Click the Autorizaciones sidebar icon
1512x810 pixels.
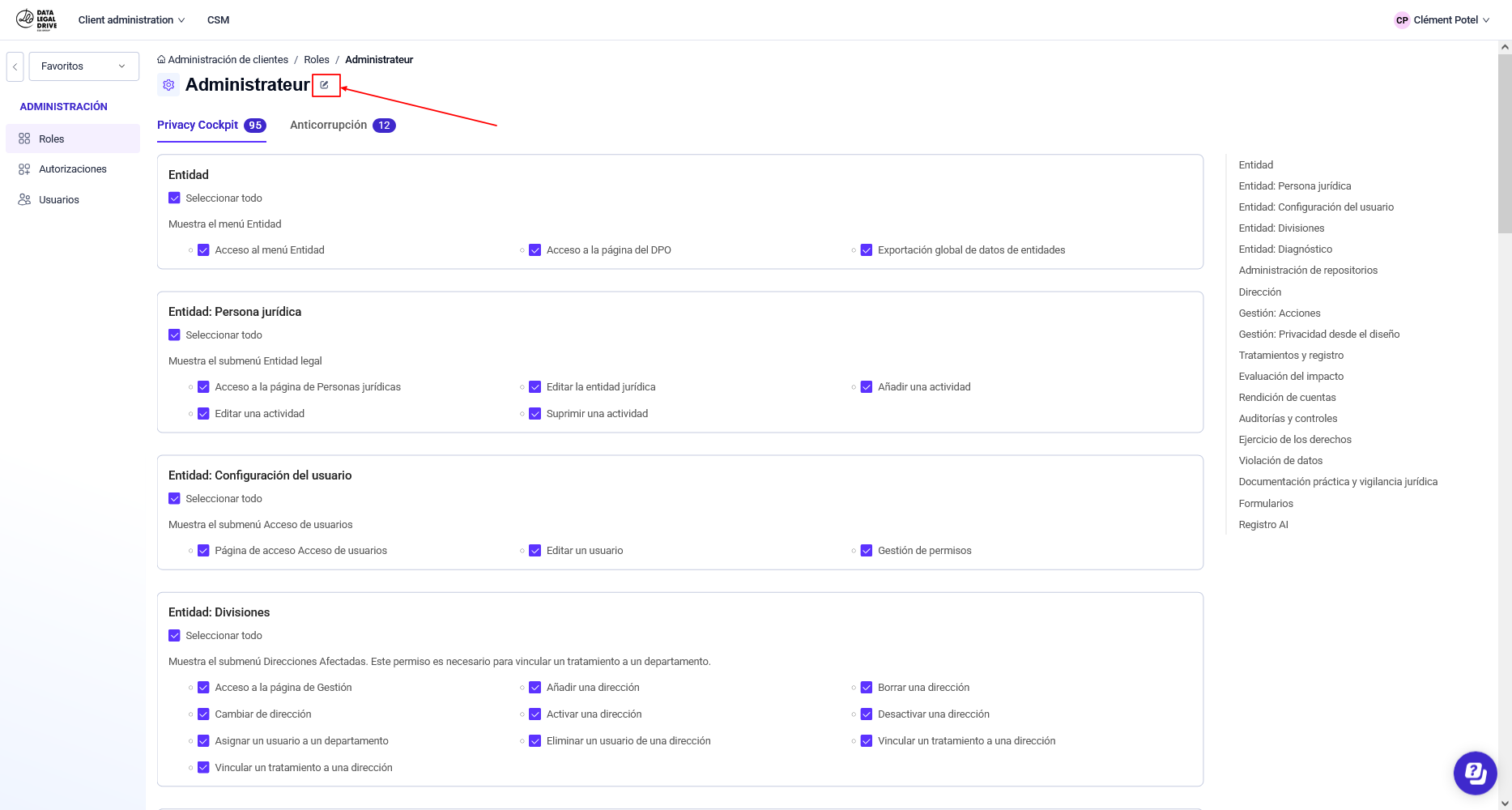tap(24, 169)
